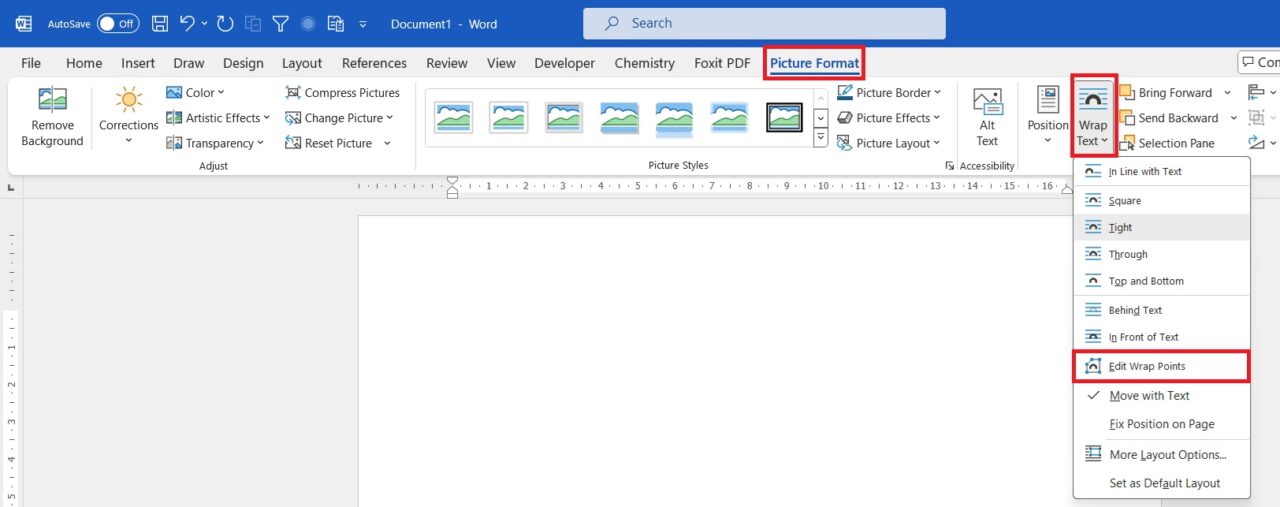This screenshot has width=1280, height=507.
Task: Switch to the Layout tab
Action: coord(301,63)
